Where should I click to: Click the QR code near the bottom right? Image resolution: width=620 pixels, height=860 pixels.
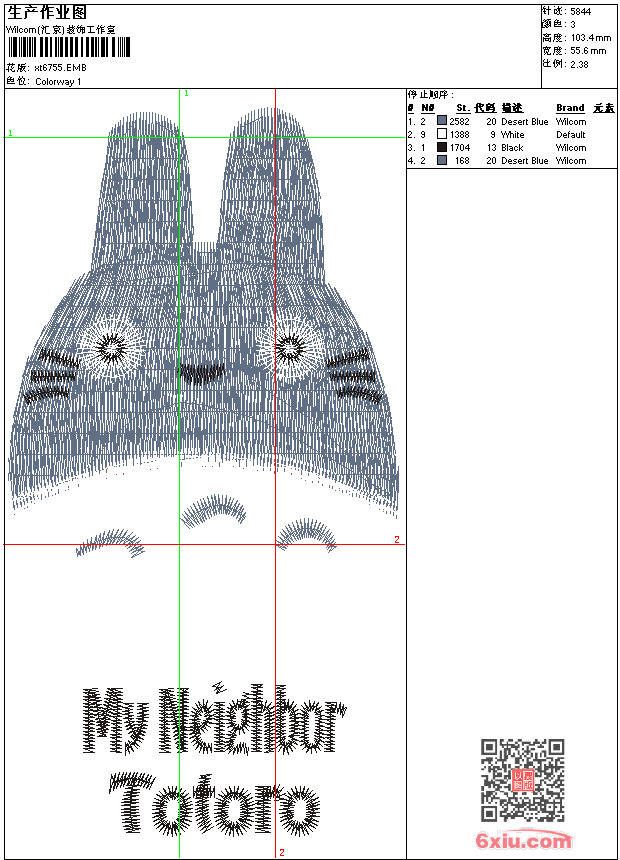[x=523, y=780]
